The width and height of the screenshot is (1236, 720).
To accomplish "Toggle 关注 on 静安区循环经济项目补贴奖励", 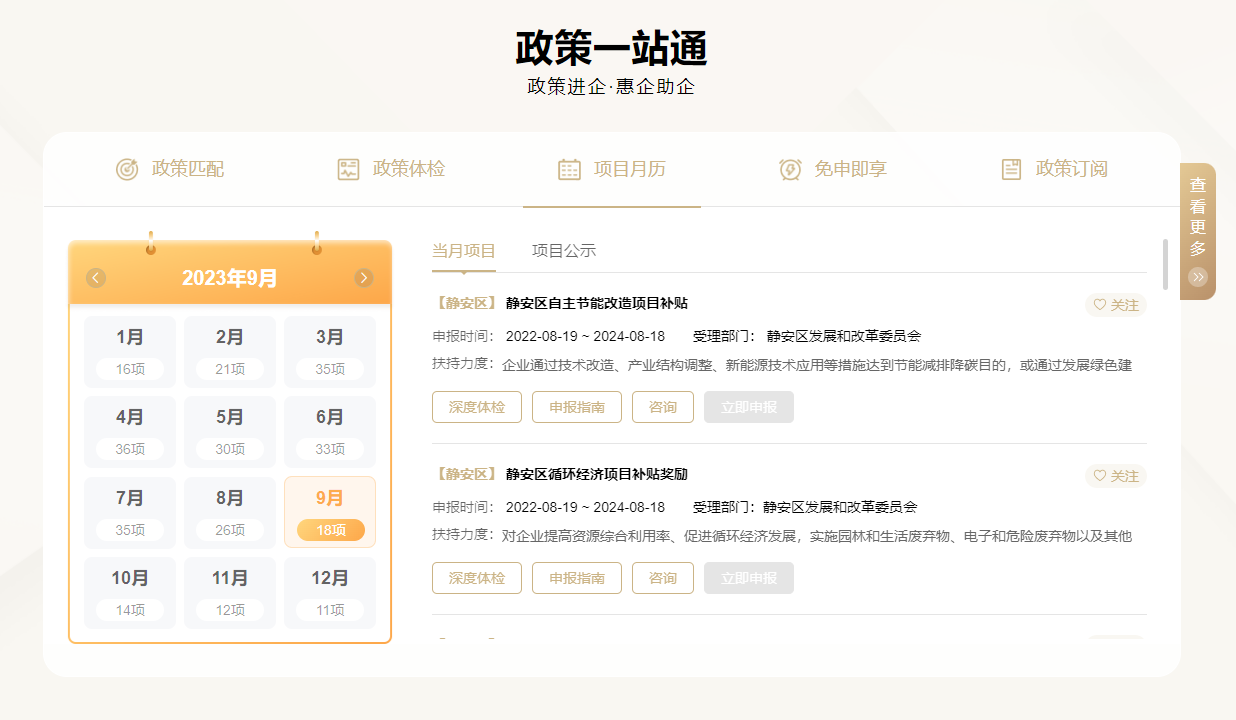I will tap(1116, 476).
